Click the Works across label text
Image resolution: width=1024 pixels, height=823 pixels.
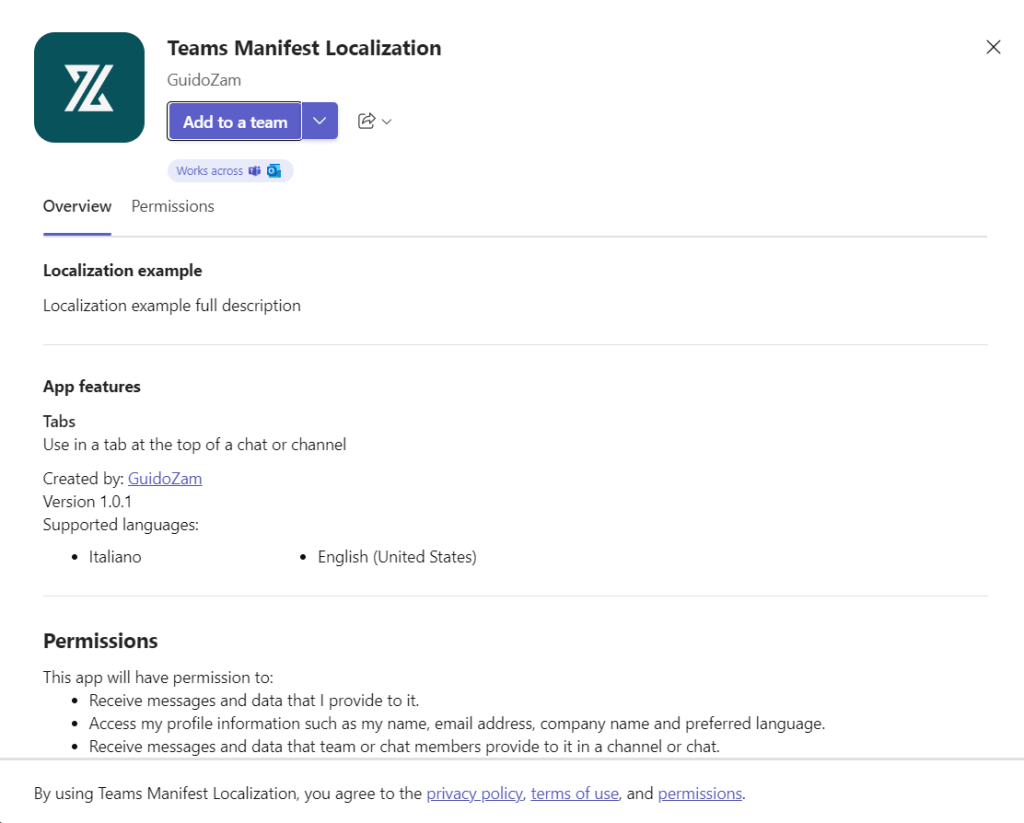209,171
